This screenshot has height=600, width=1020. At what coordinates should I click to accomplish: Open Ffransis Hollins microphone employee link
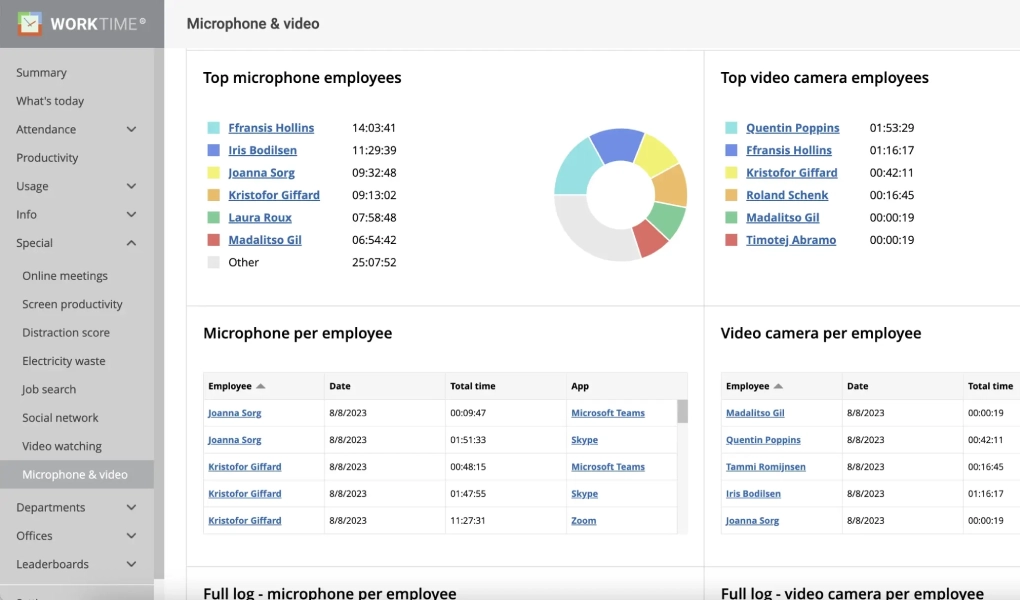271,128
